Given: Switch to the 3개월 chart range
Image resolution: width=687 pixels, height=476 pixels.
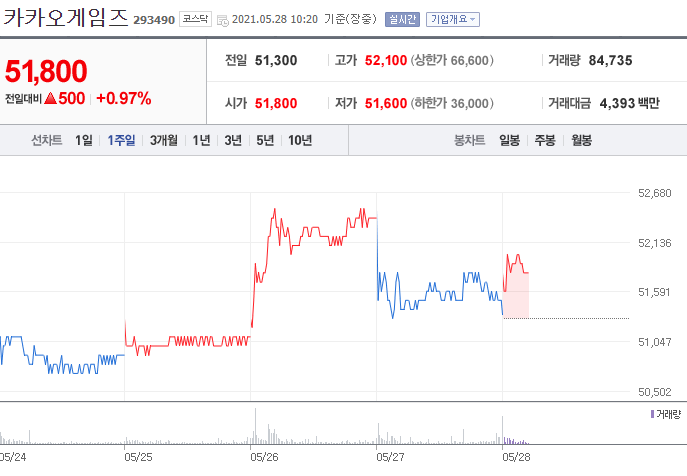Looking at the screenshot, I should (164, 140).
